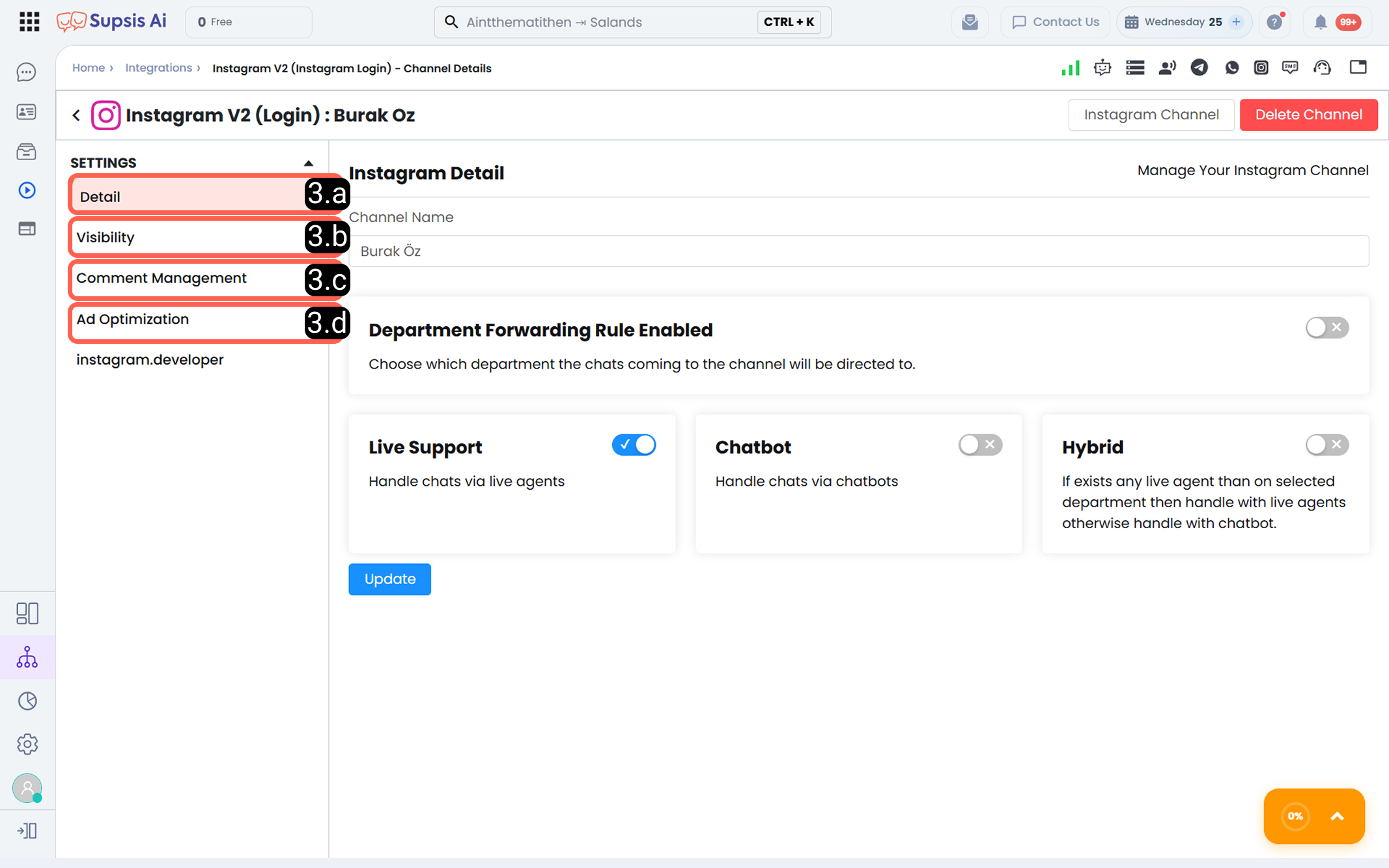Go to Integrations breadcrumb link
This screenshot has width=1389, height=868.
[x=158, y=68]
